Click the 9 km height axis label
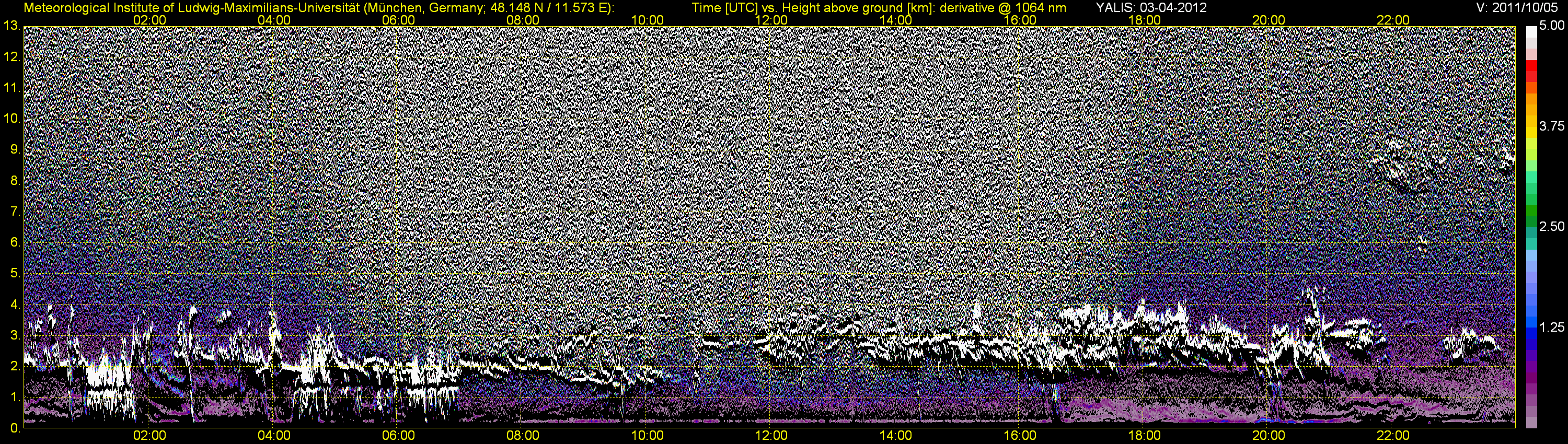This screenshot has width=1568, height=444. tap(15, 149)
